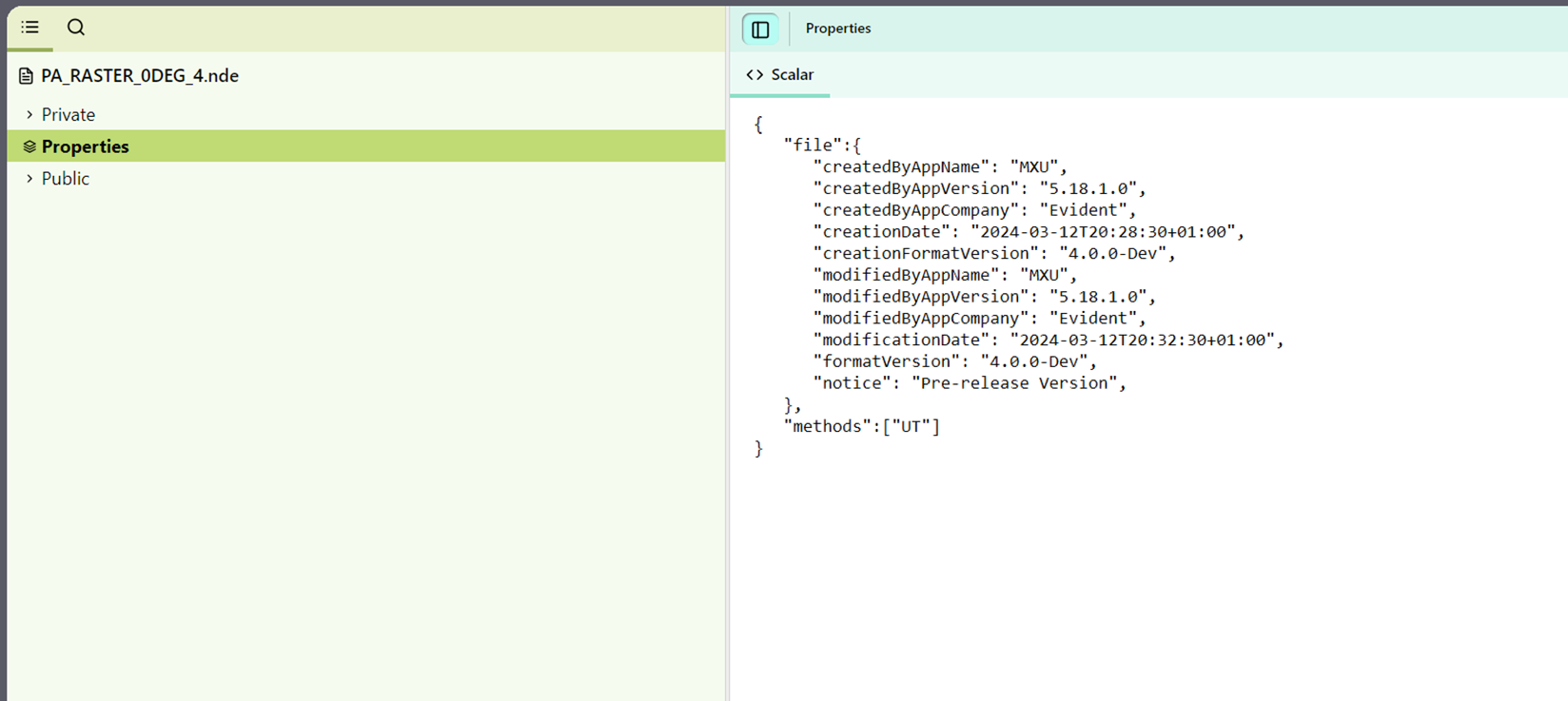Select the Private tree item label

[69, 115]
